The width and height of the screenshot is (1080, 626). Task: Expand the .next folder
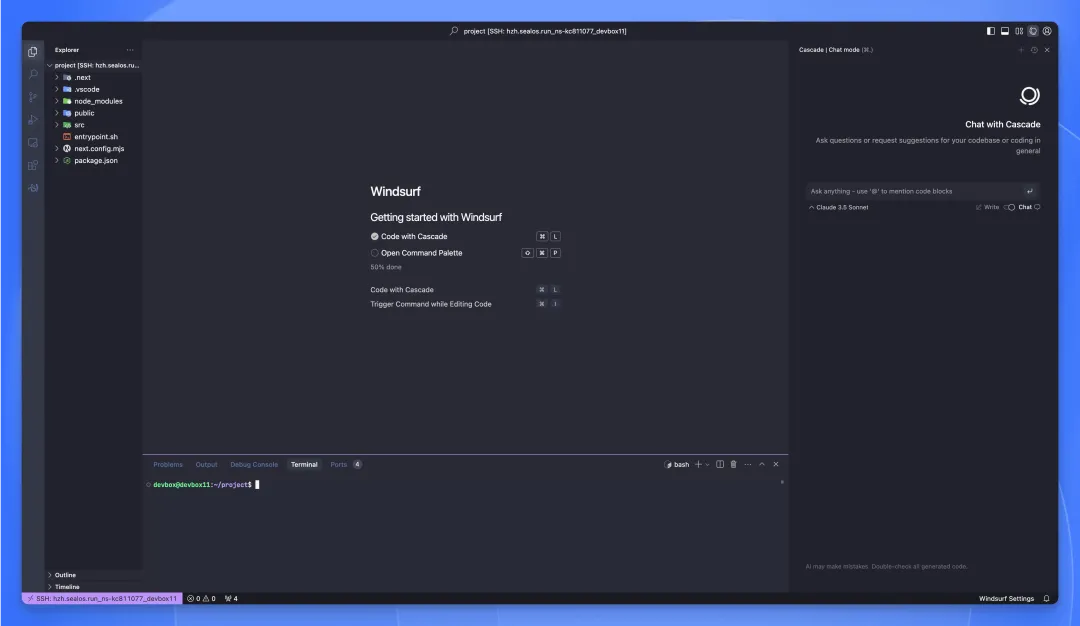coord(57,77)
